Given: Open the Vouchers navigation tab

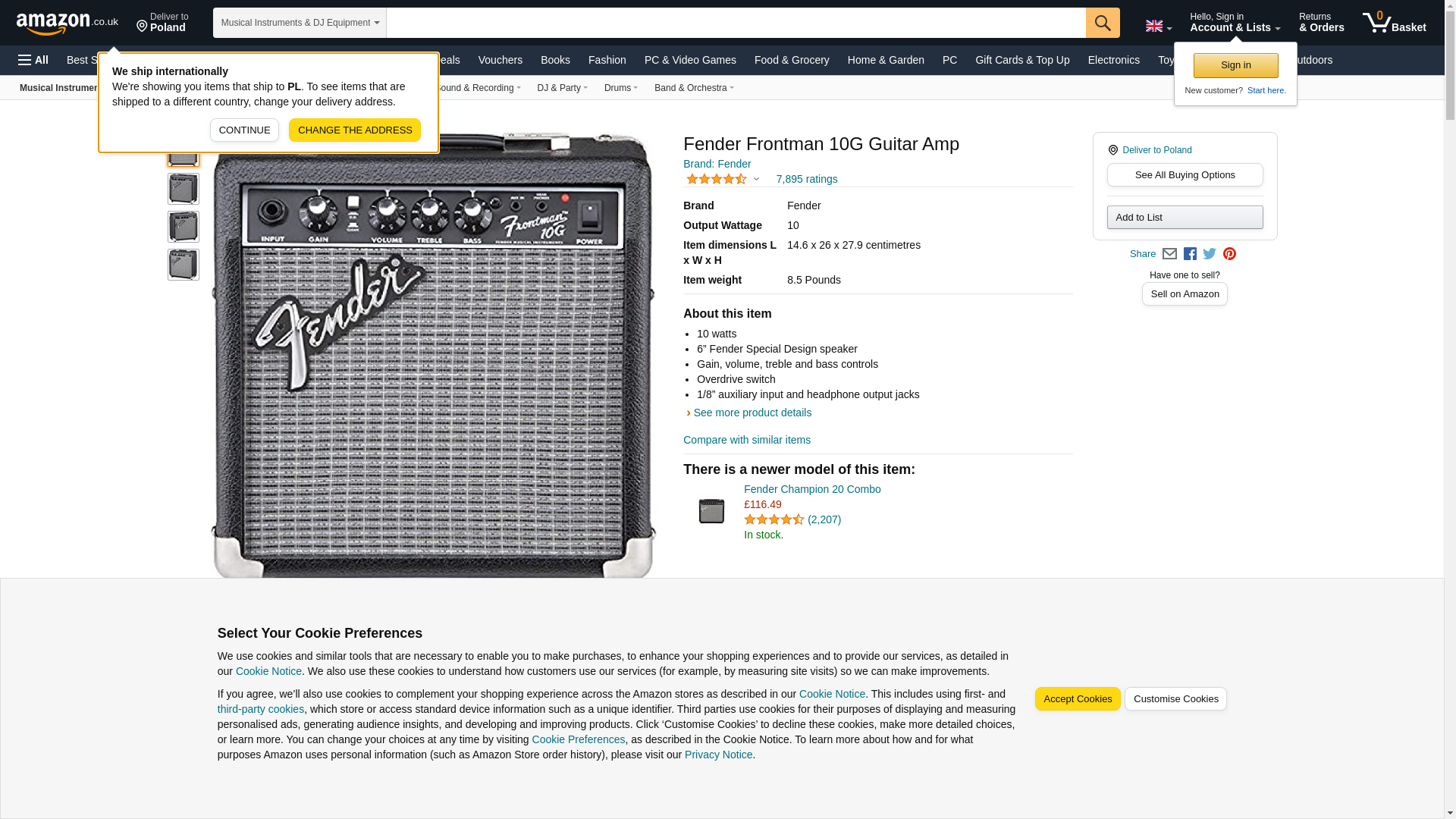Looking at the screenshot, I should (x=500, y=60).
